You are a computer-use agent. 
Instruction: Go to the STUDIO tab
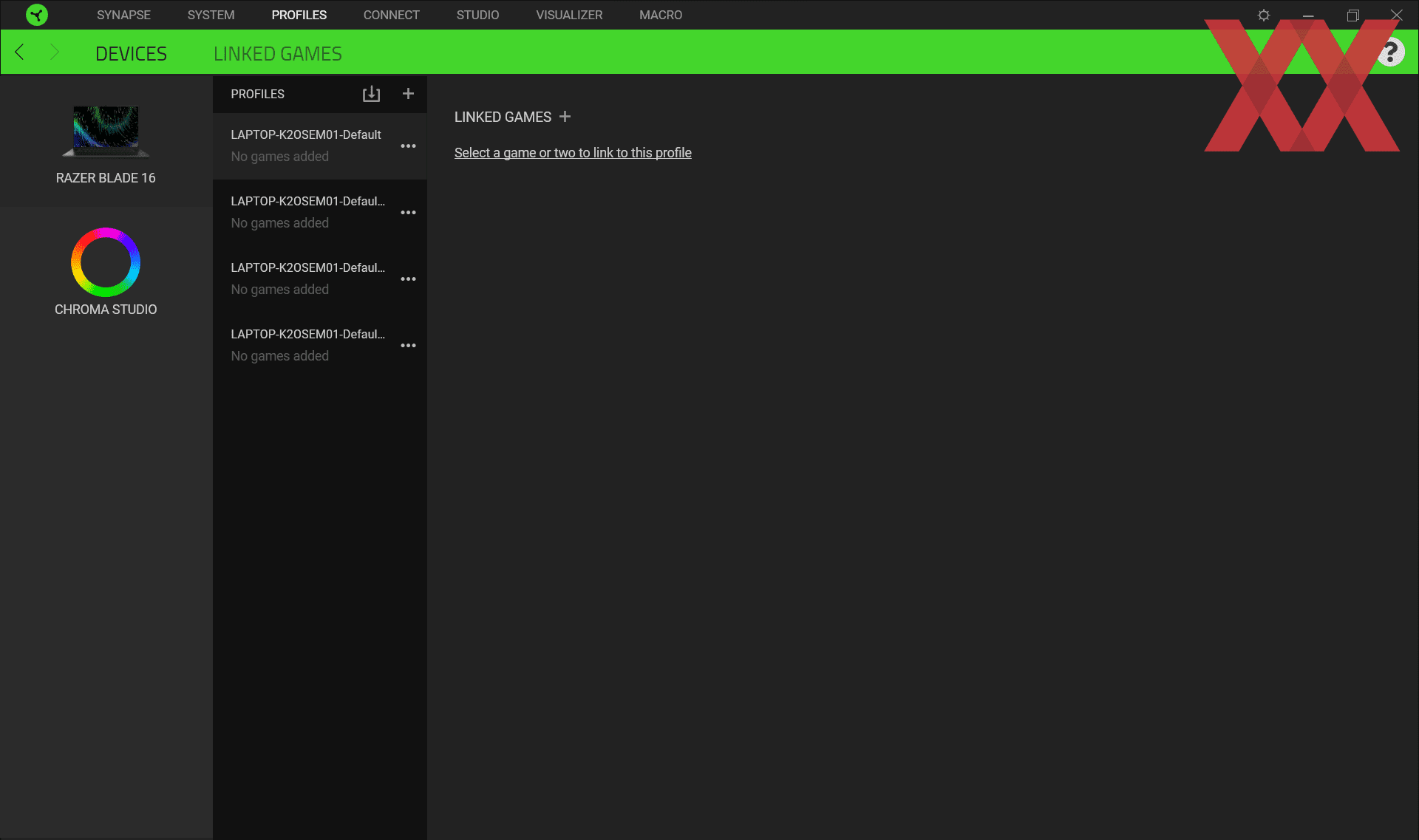pos(477,15)
